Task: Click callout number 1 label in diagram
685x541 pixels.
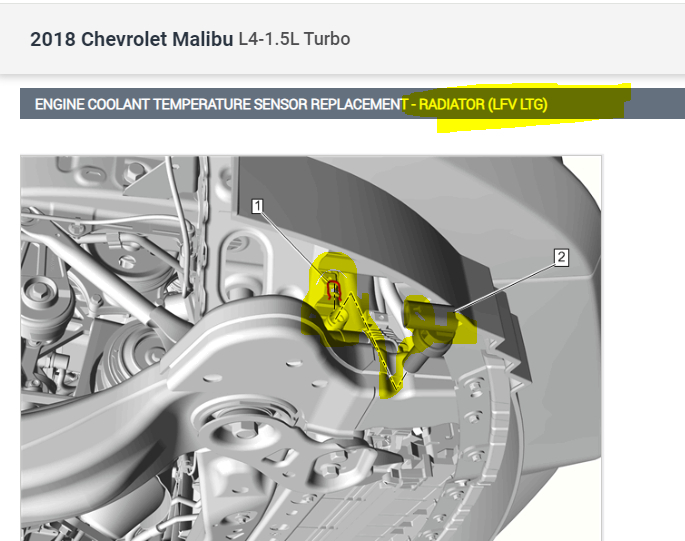Action: tap(258, 206)
